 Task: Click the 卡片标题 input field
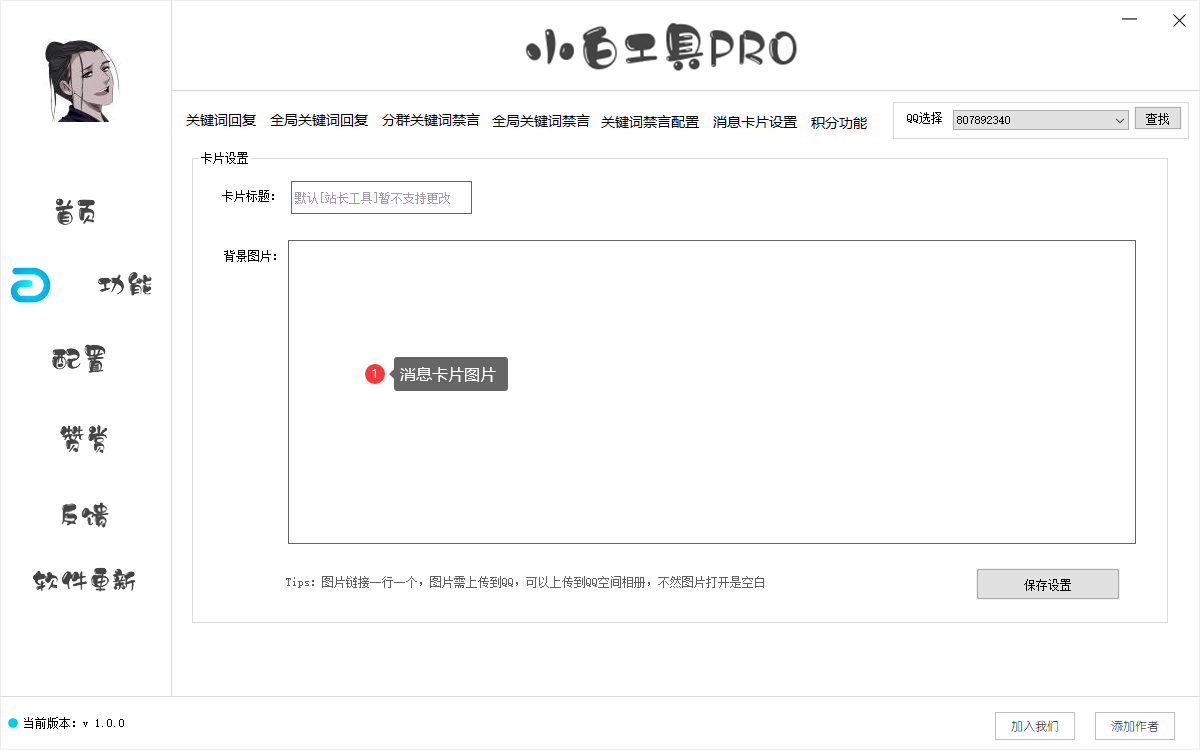(x=380, y=197)
